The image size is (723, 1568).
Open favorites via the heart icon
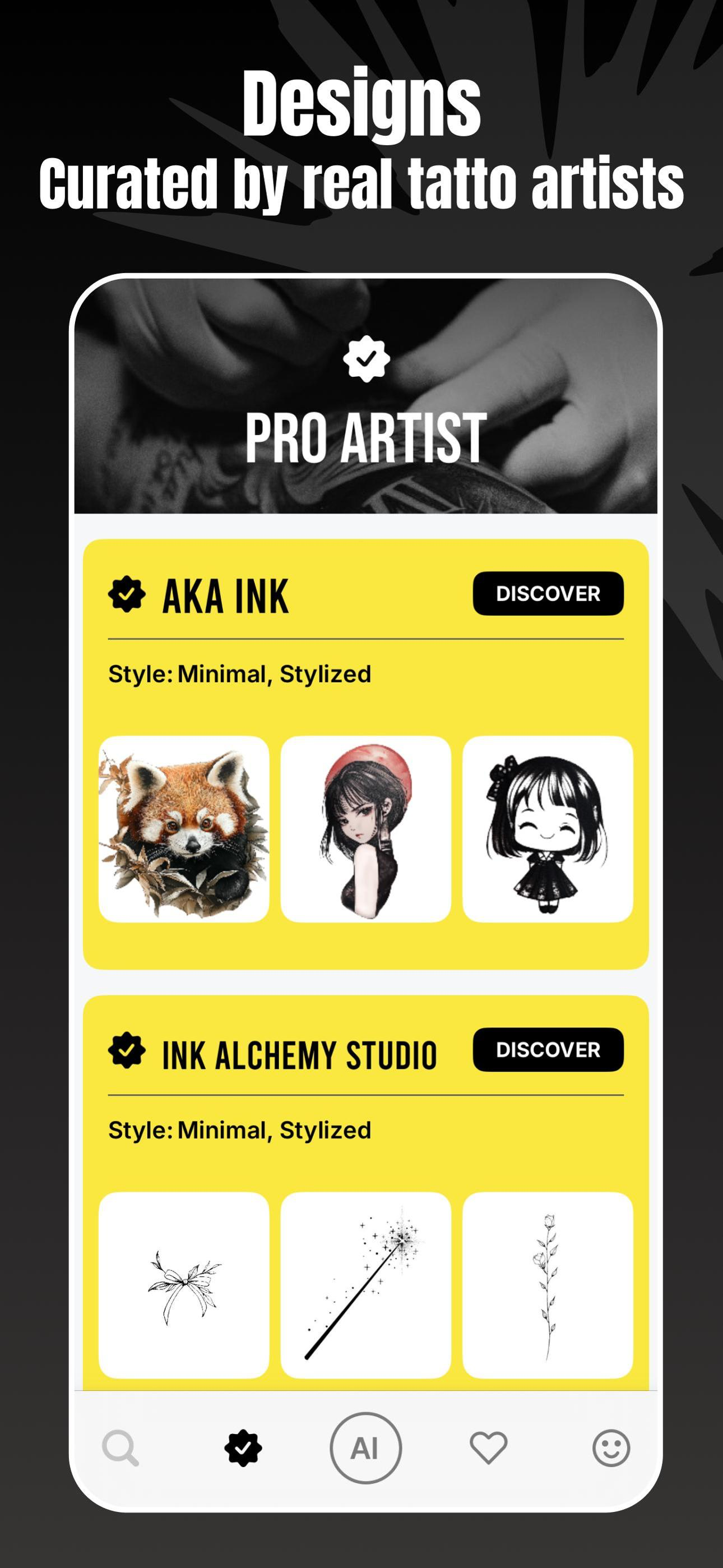click(488, 1448)
